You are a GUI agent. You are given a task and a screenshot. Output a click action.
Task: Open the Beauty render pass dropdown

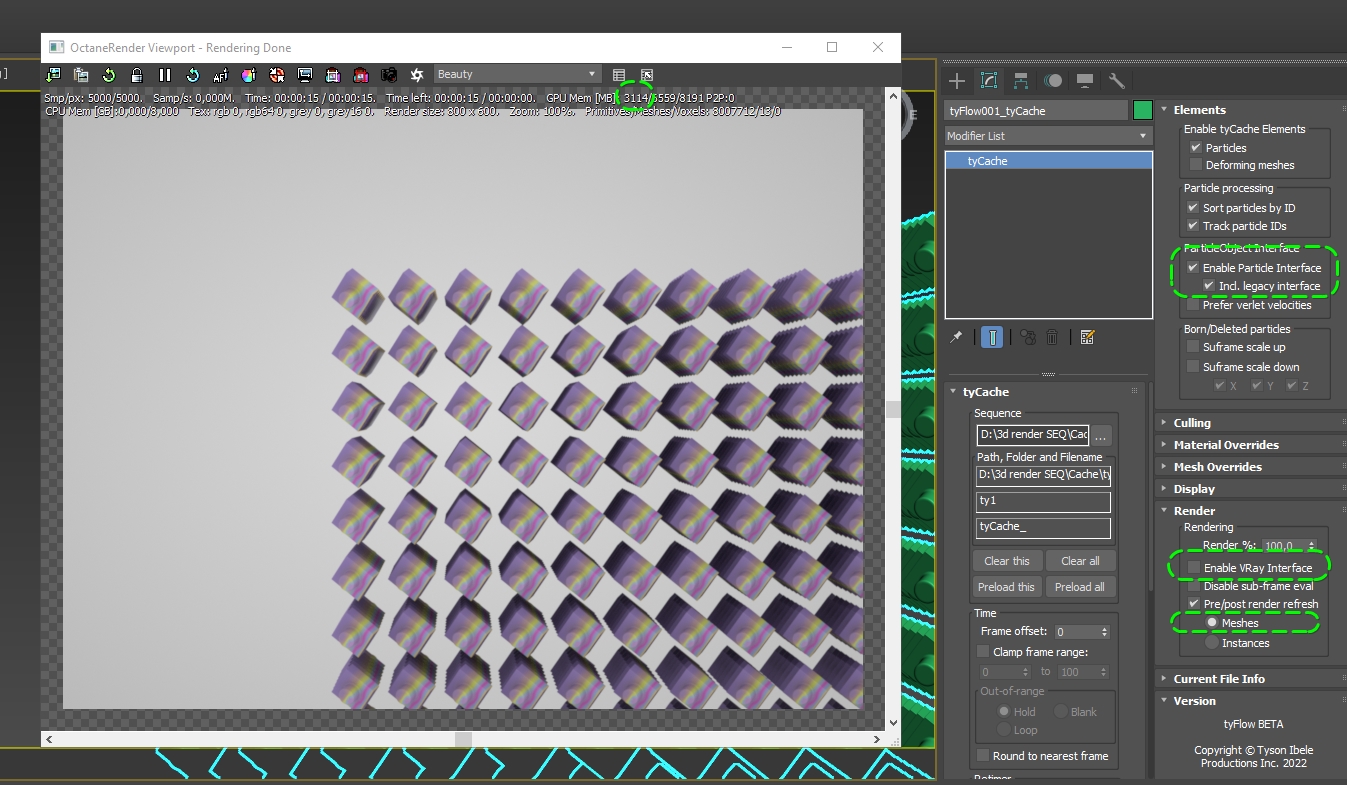[x=518, y=74]
